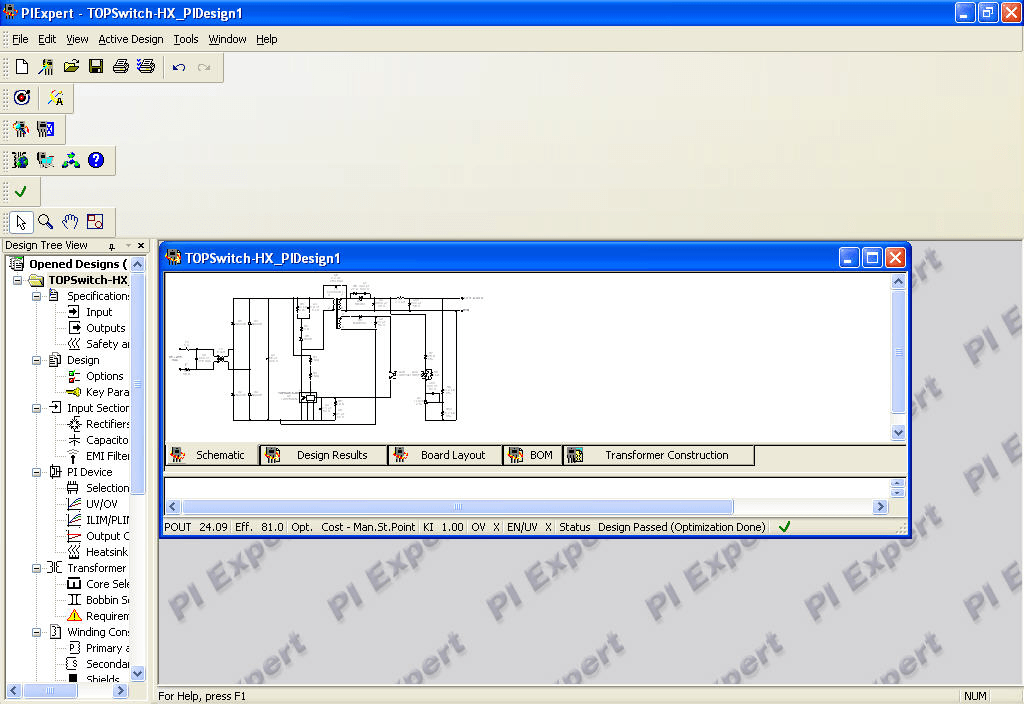The image size is (1024, 704).
Task: Click the fit-to-window view icon
Action: [x=95, y=222]
